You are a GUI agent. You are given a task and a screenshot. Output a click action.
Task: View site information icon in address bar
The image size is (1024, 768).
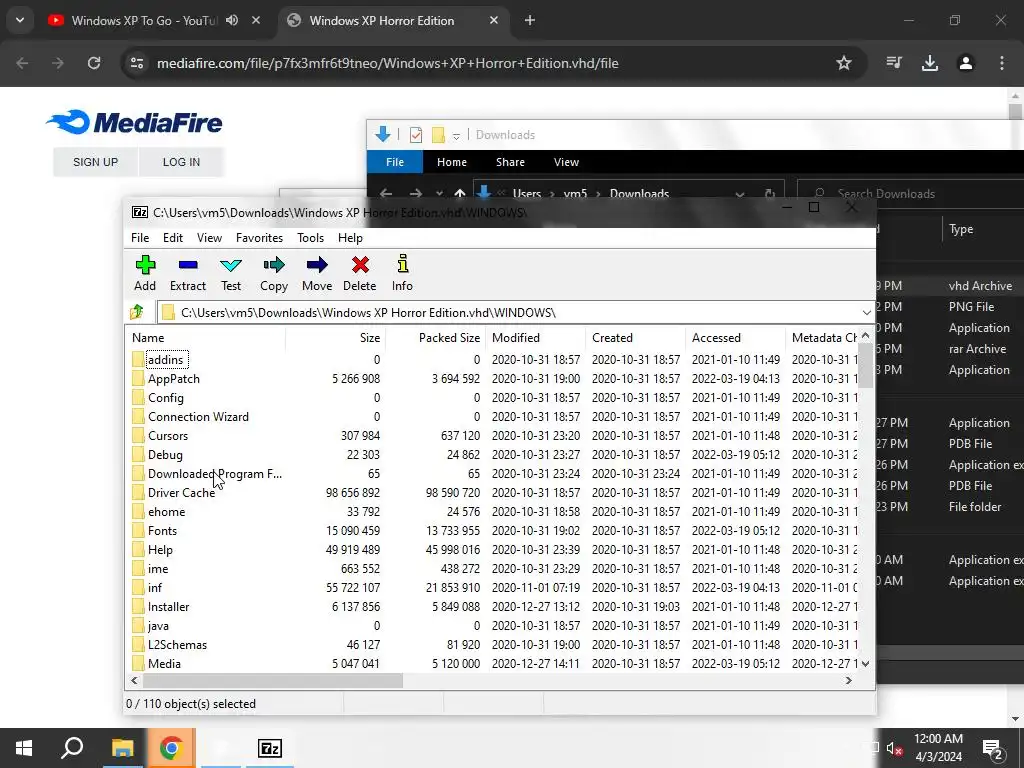137,63
